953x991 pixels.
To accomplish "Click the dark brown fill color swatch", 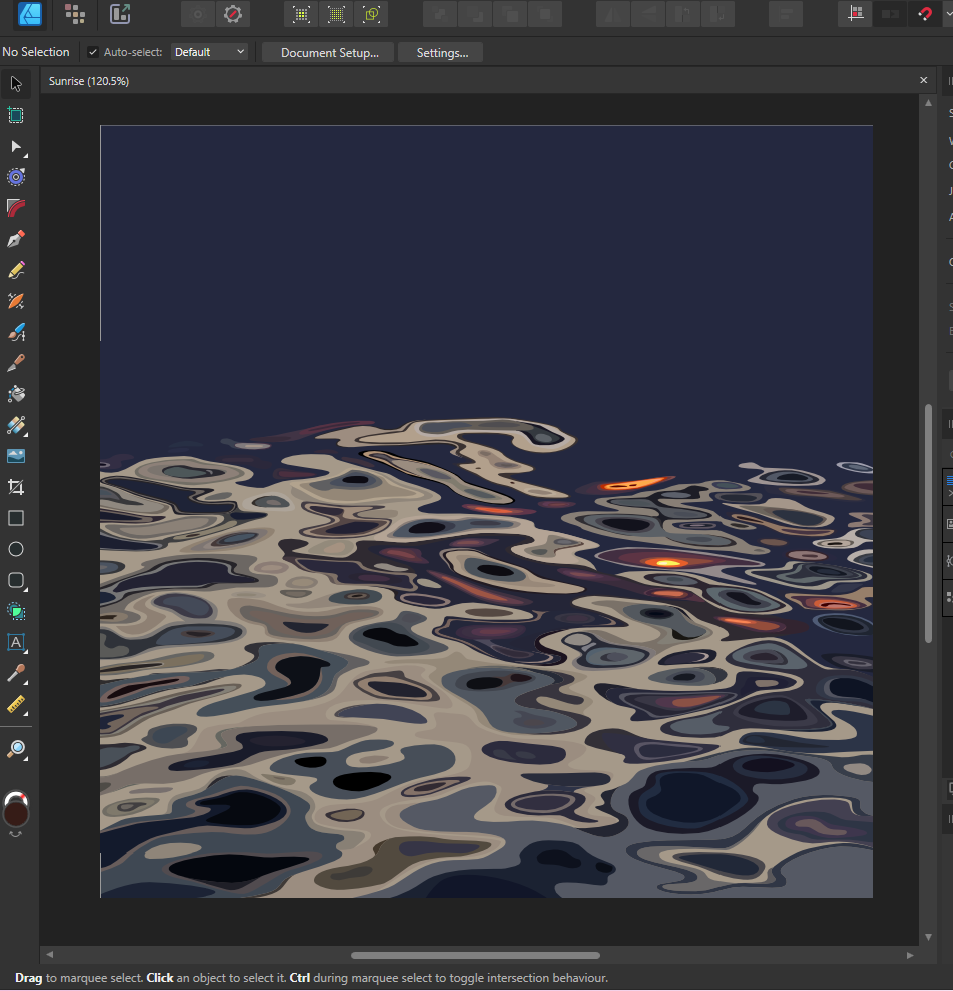I will pos(16,814).
